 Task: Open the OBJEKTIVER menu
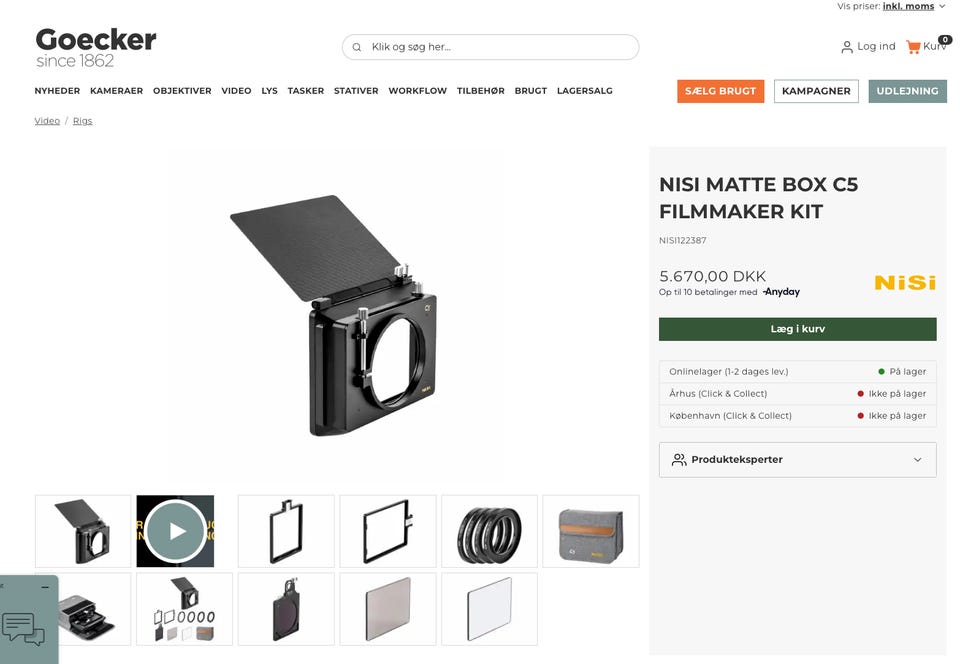point(182,91)
